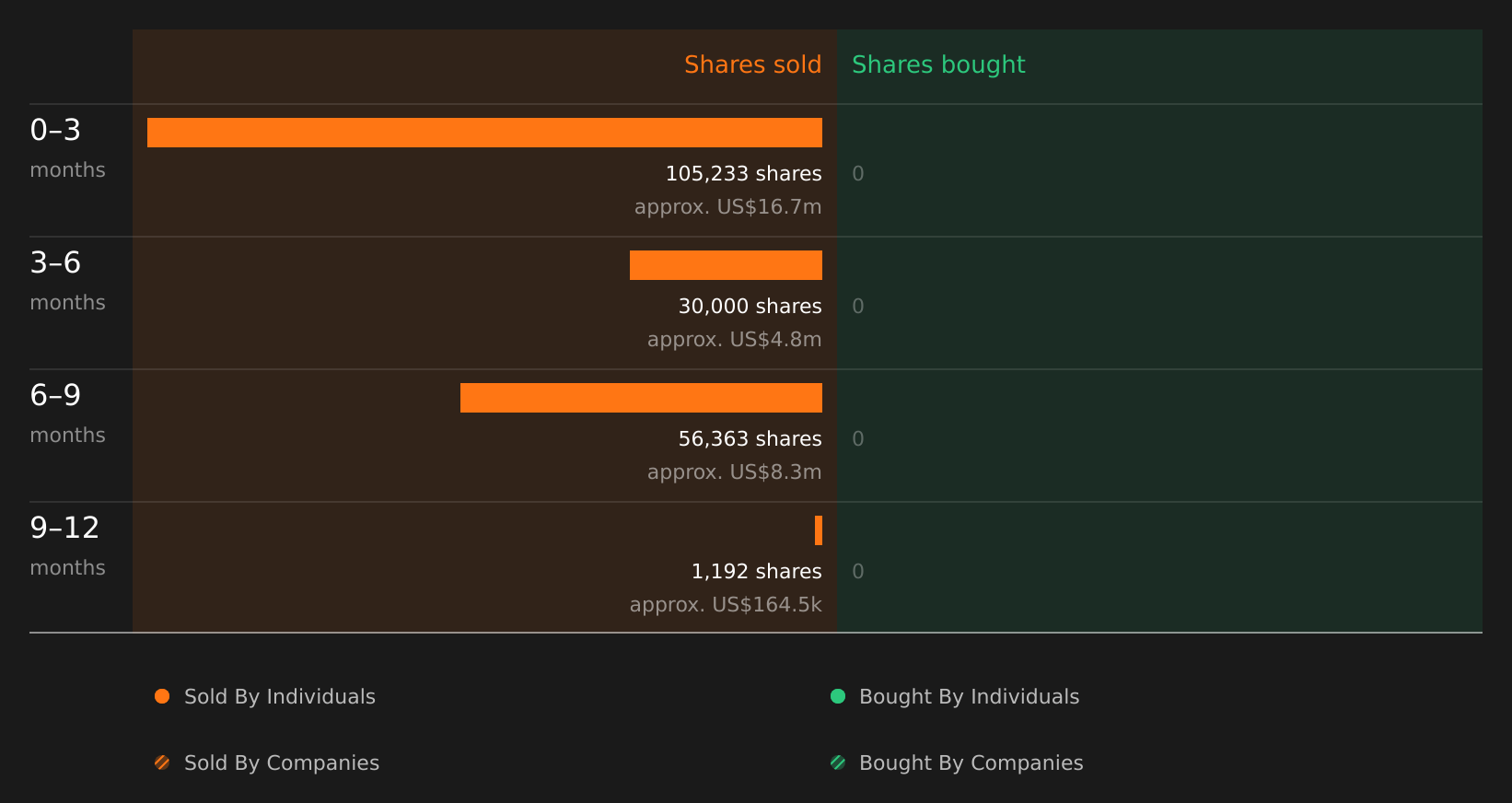The image size is (1512, 803).
Task: Click the 'approx. US$16.7m' value
Action: [x=727, y=207]
